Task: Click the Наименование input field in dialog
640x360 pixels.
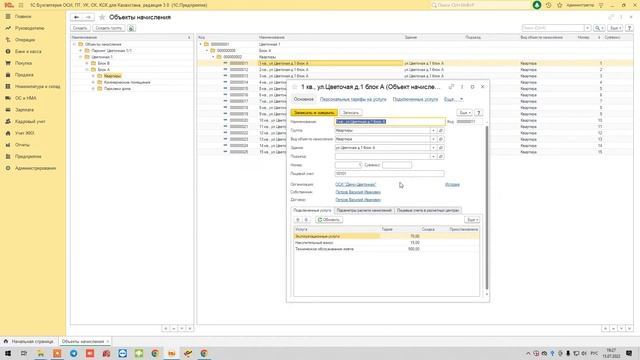Action: [x=390, y=122]
